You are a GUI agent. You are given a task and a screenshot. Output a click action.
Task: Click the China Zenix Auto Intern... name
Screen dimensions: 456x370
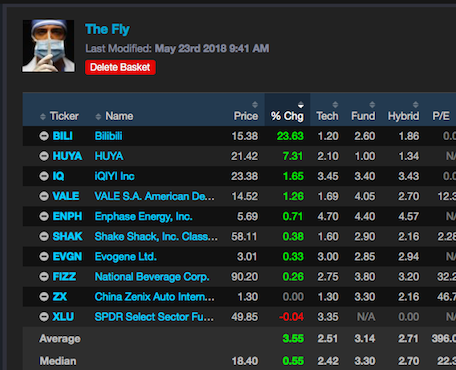coord(155,297)
